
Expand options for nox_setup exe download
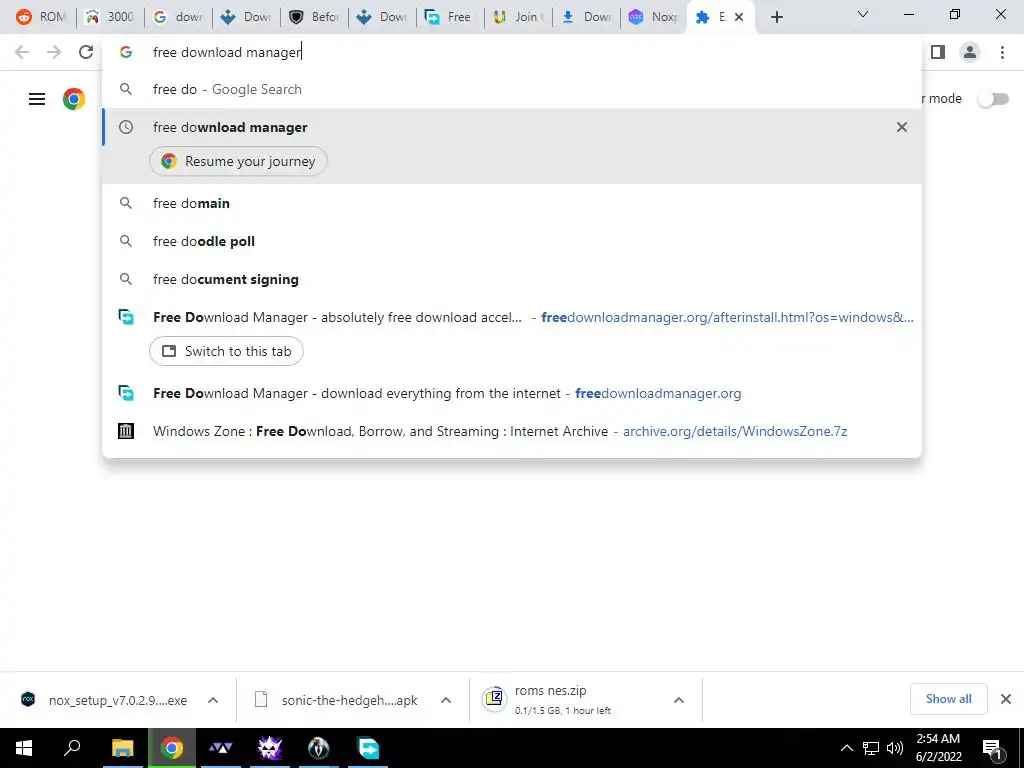[213, 700]
